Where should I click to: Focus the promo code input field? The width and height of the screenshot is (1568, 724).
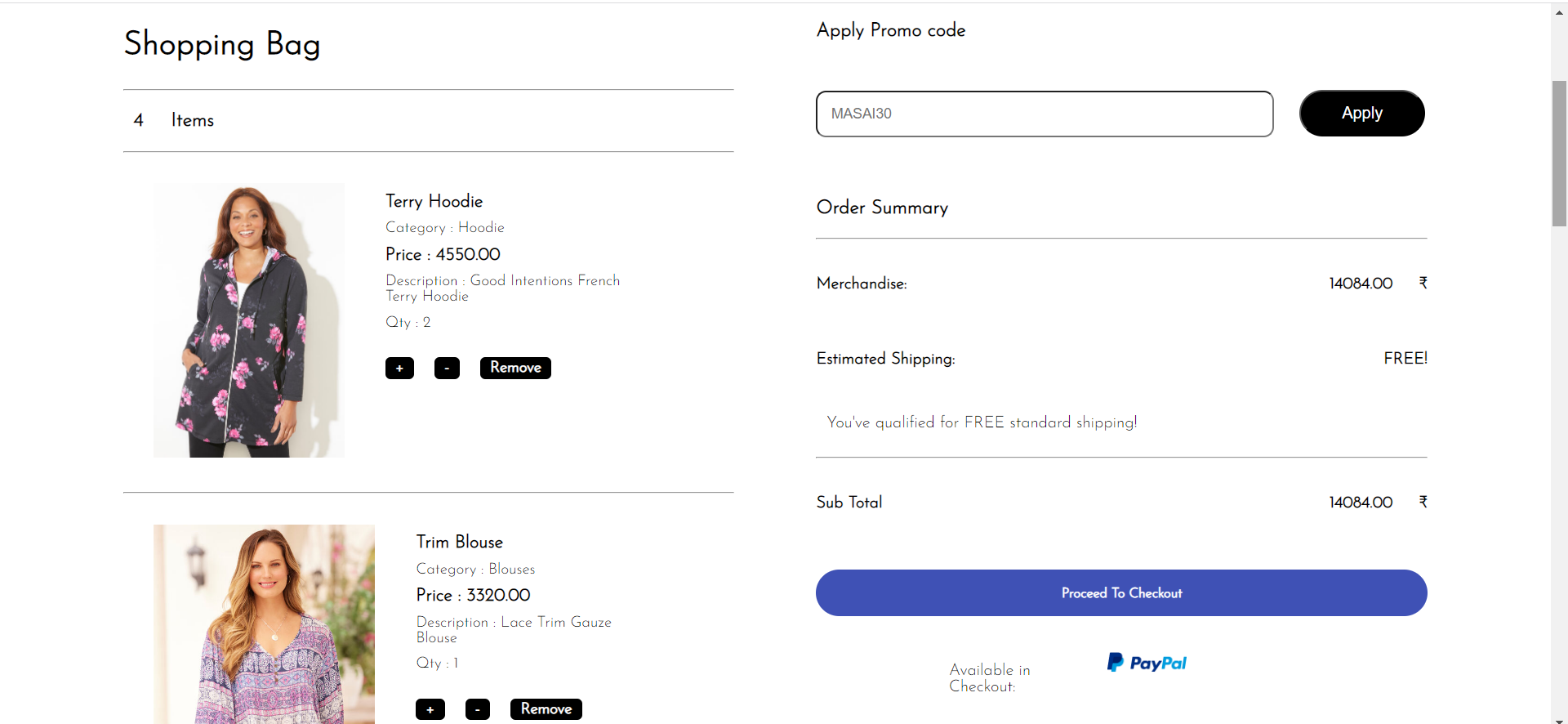coord(1044,114)
